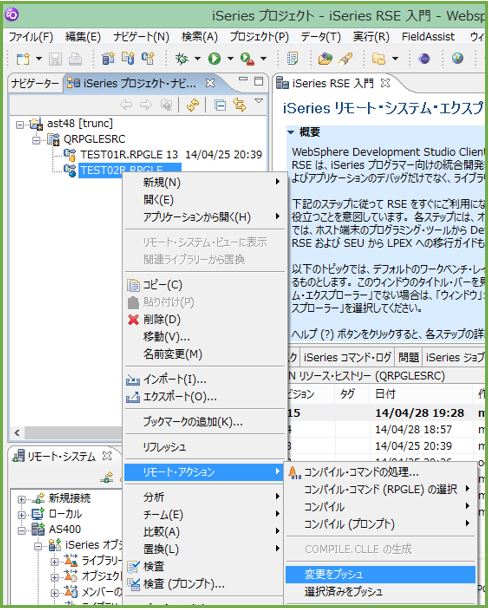Screen dimensions: 489x610
Task: Choose ブックマークの追加(K)...
Action: point(204,422)
